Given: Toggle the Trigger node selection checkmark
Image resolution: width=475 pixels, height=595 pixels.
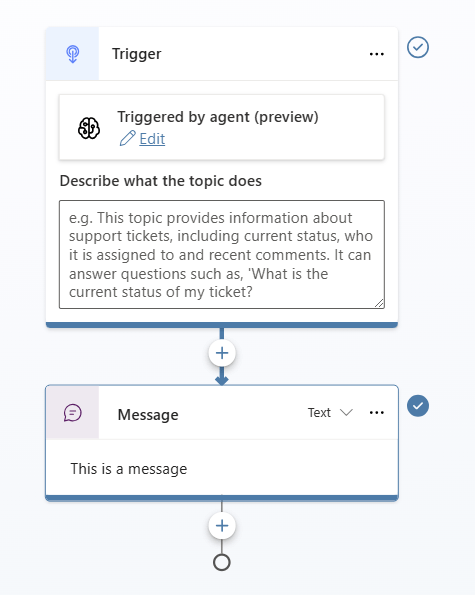Looking at the screenshot, I should pos(418,47).
